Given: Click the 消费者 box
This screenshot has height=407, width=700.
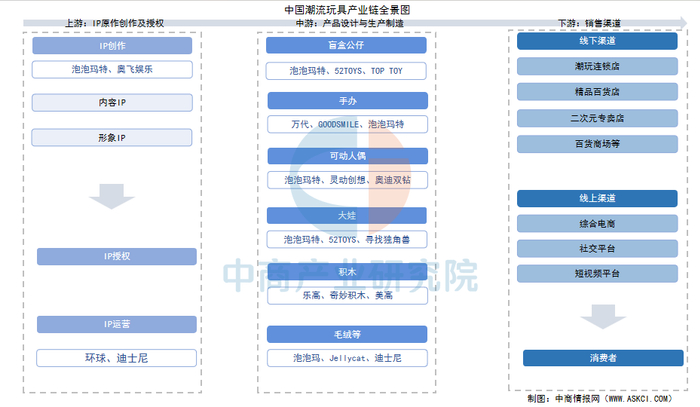Looking at the screenshot, I should 603,358.
